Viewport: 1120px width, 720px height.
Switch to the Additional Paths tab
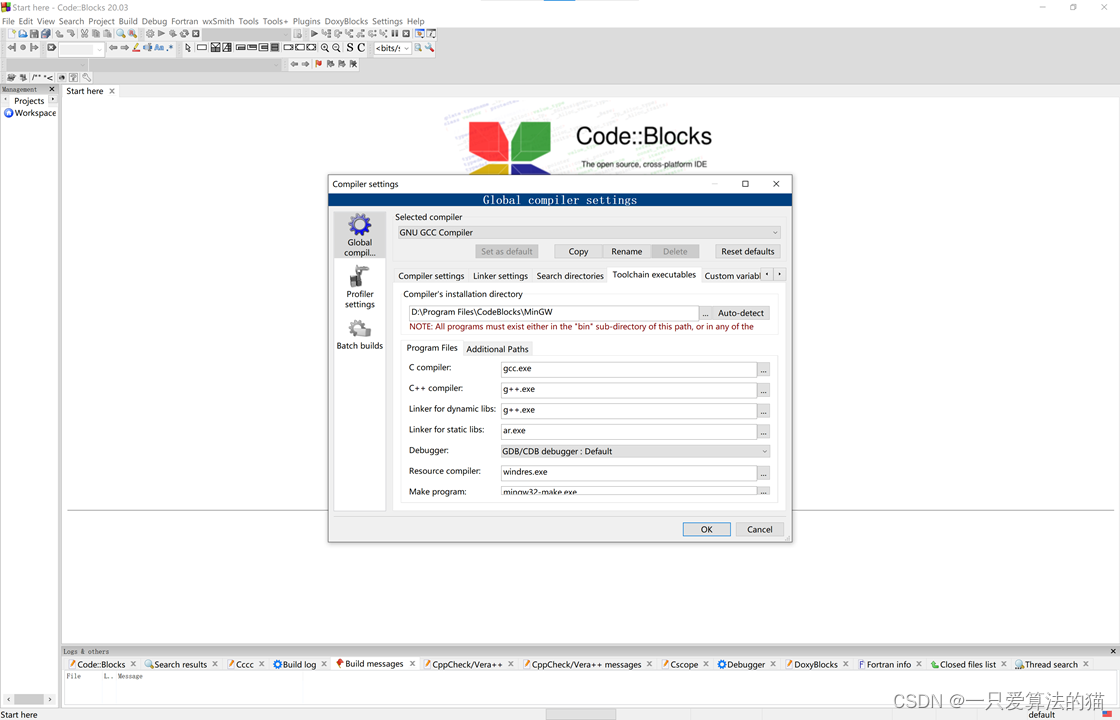[497, 349]
